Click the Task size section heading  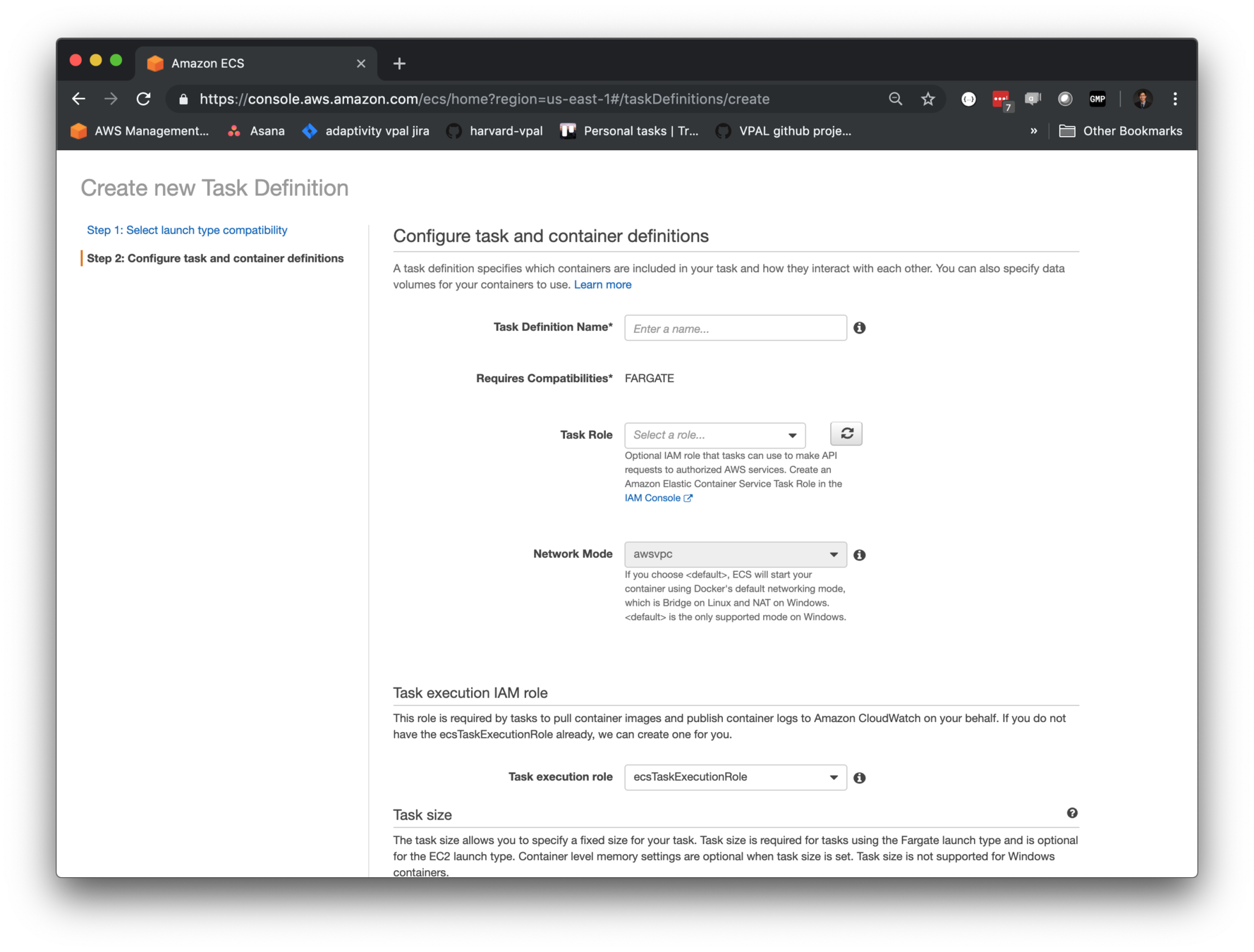(422, 815)
